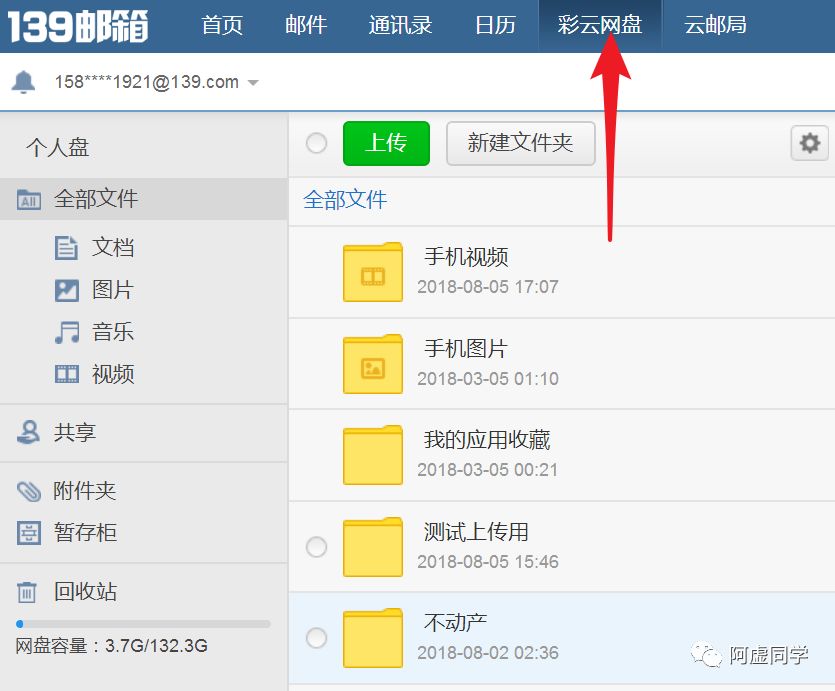Click the date 2018-03-05 00:21
The image size is (835, 691).
pos(488,470)
